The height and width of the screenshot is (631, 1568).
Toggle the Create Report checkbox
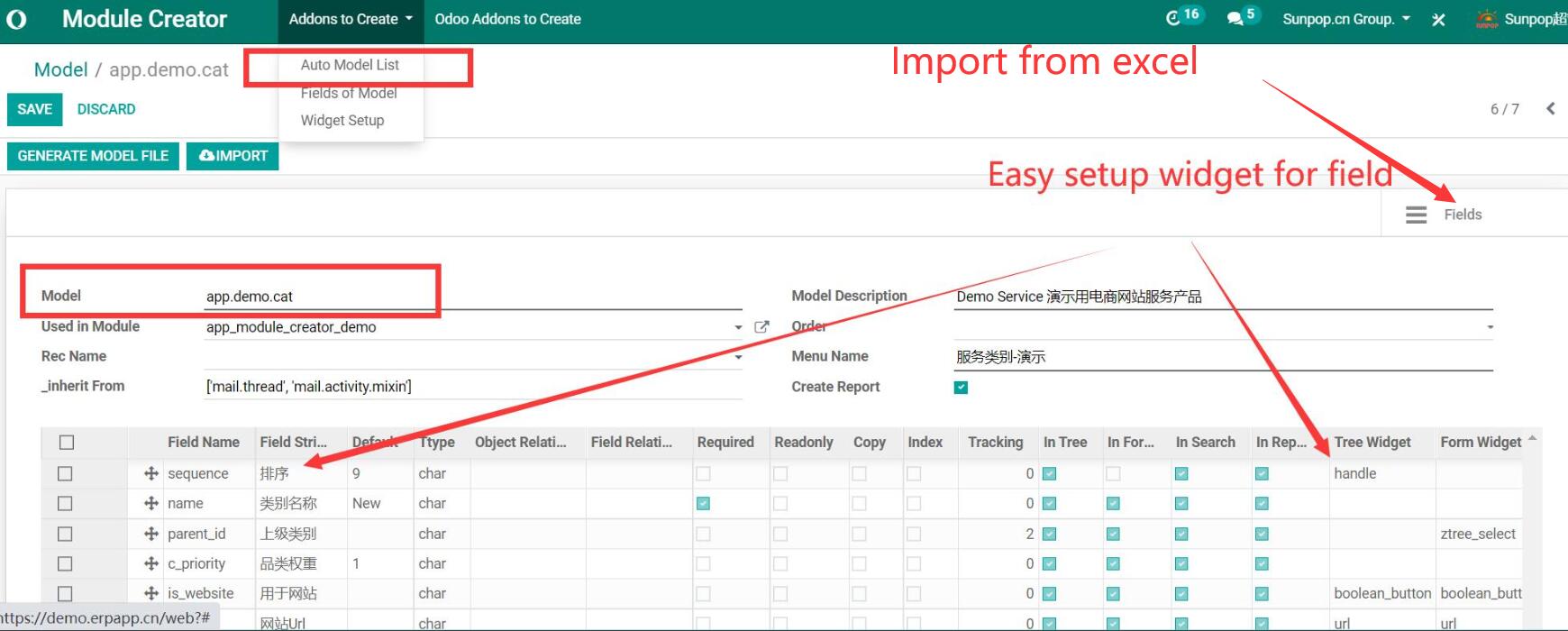(961, 388)
